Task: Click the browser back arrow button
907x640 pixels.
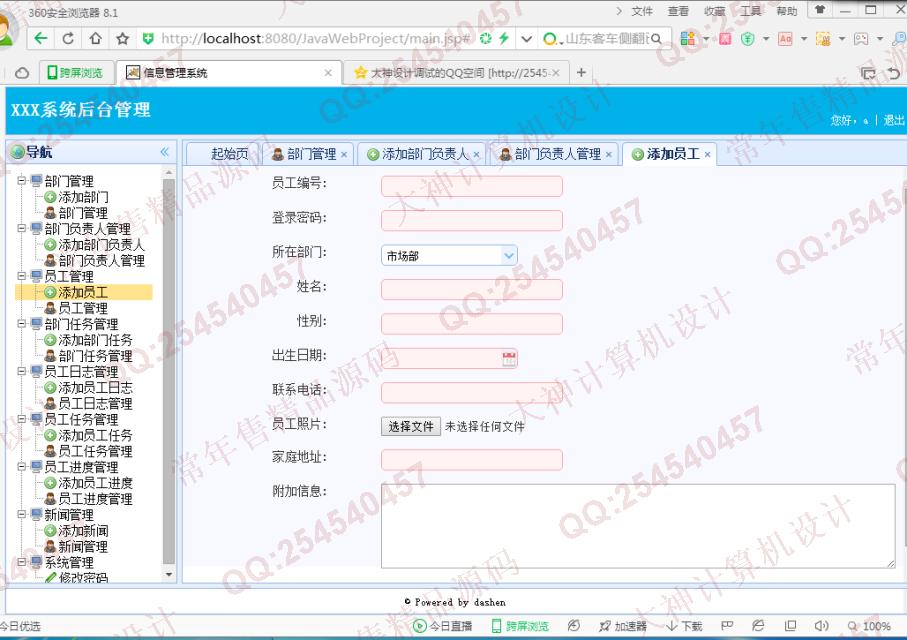Action: 41,39
